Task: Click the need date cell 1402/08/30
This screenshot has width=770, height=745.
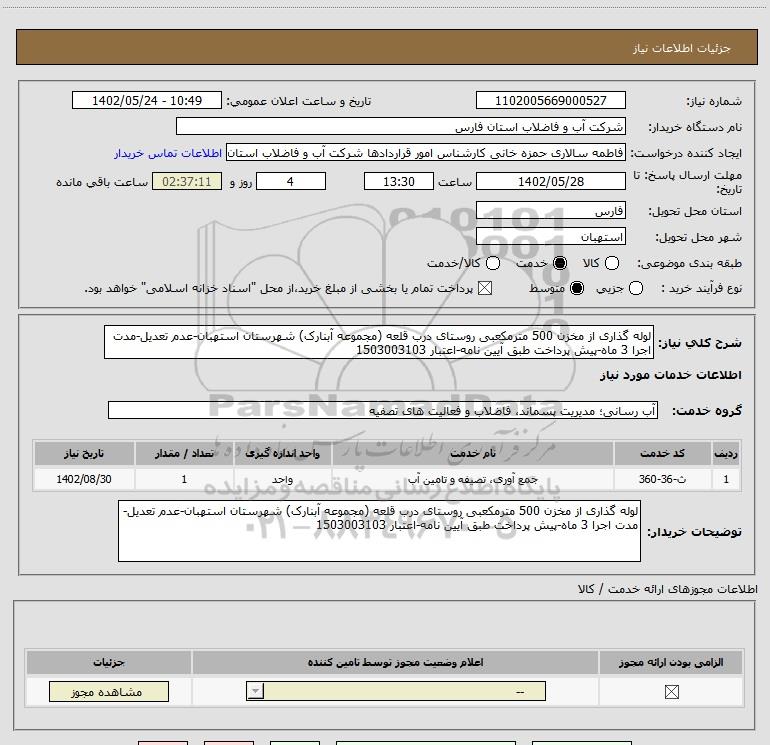Action: tap(84, 479)
